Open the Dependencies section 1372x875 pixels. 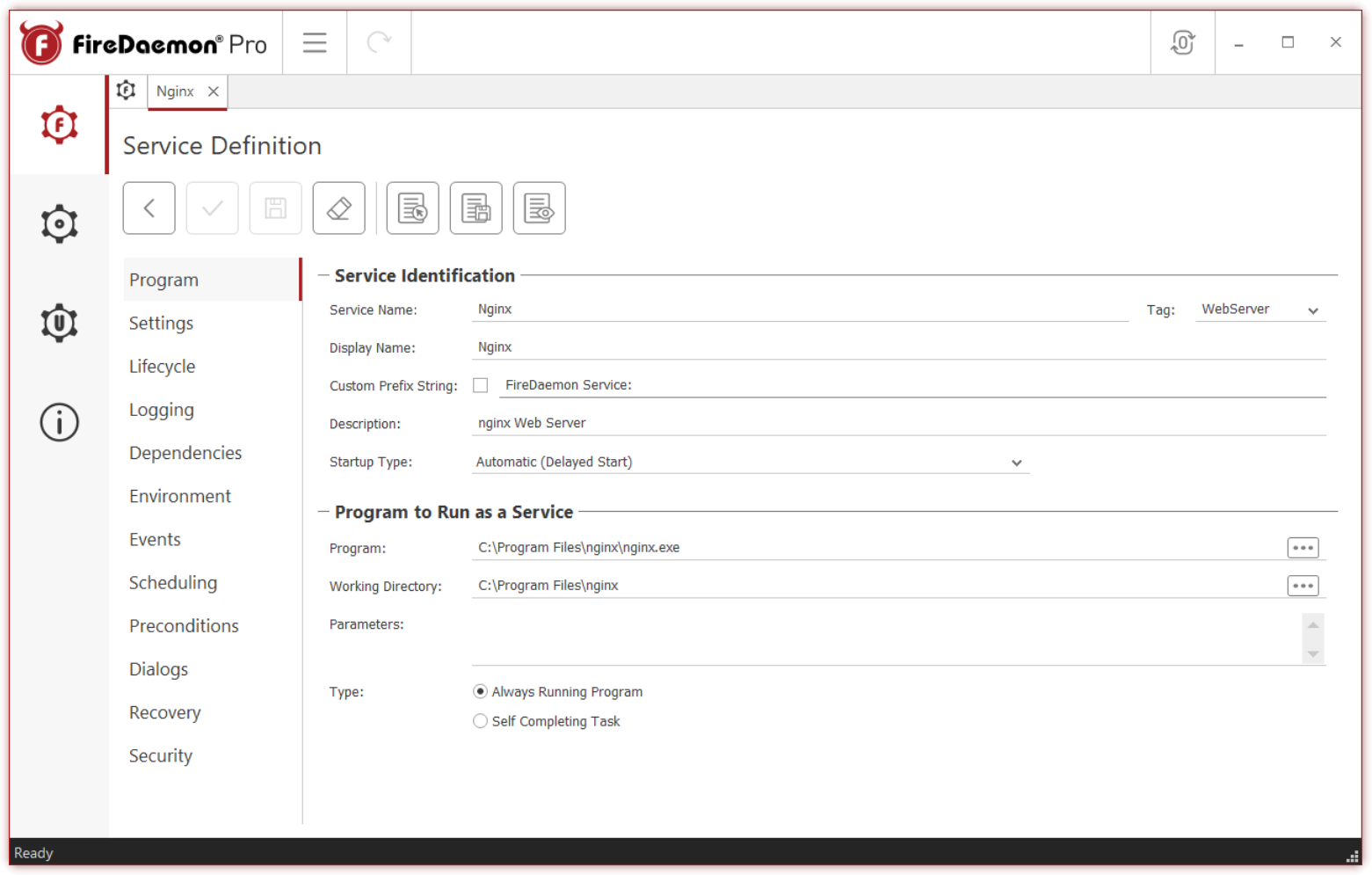(211, 453)
